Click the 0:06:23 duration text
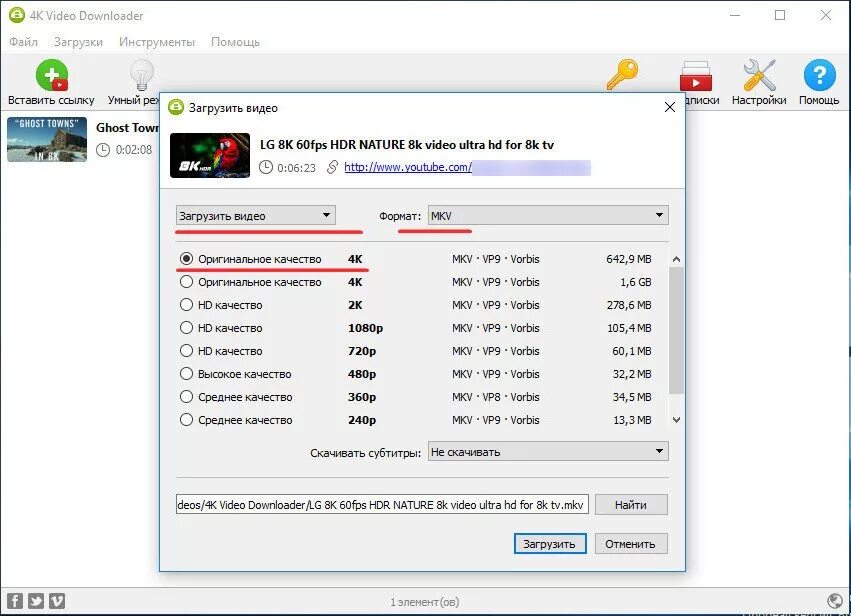851x616 pixels. (296, 168)
